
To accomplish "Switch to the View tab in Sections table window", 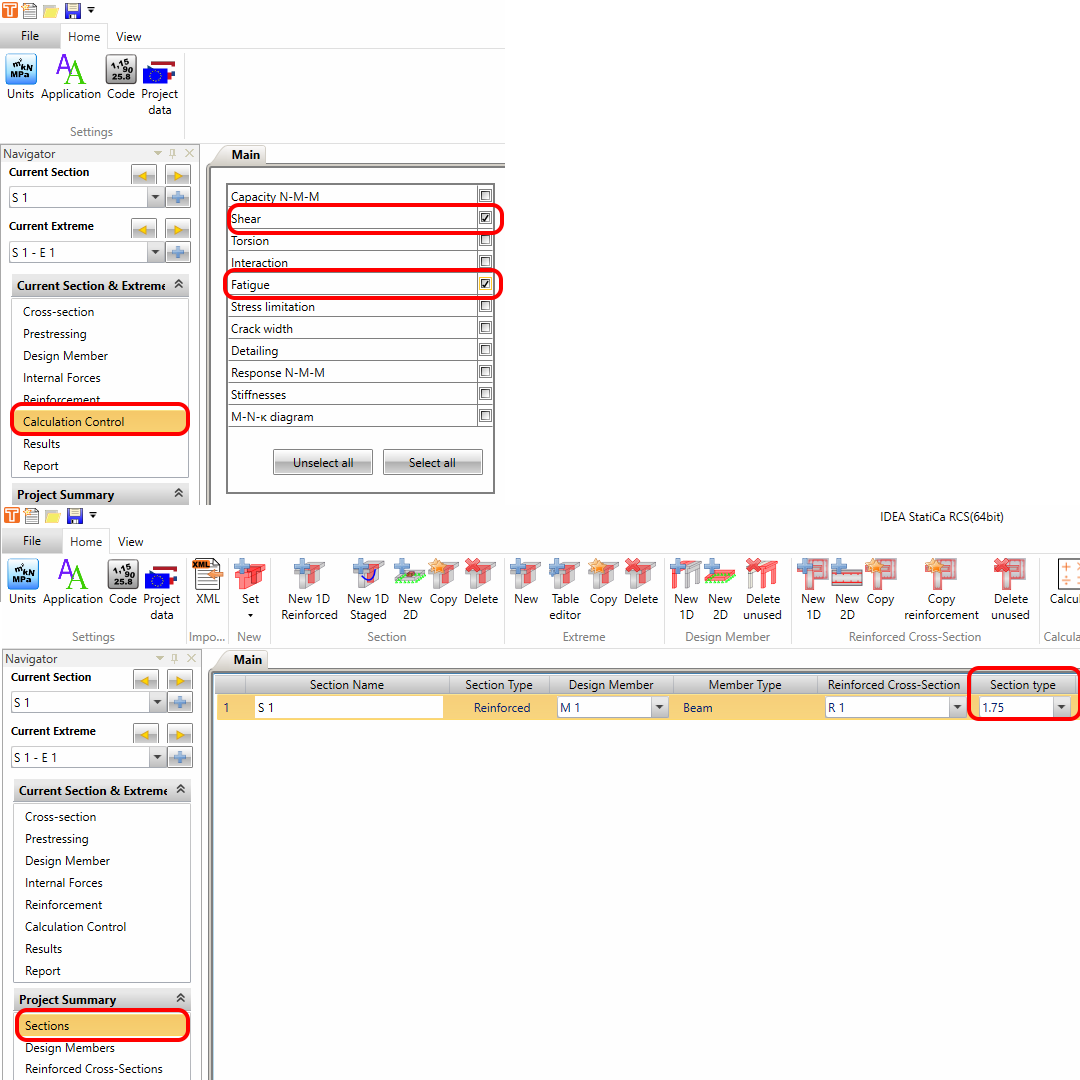I will tap(130, 541).
